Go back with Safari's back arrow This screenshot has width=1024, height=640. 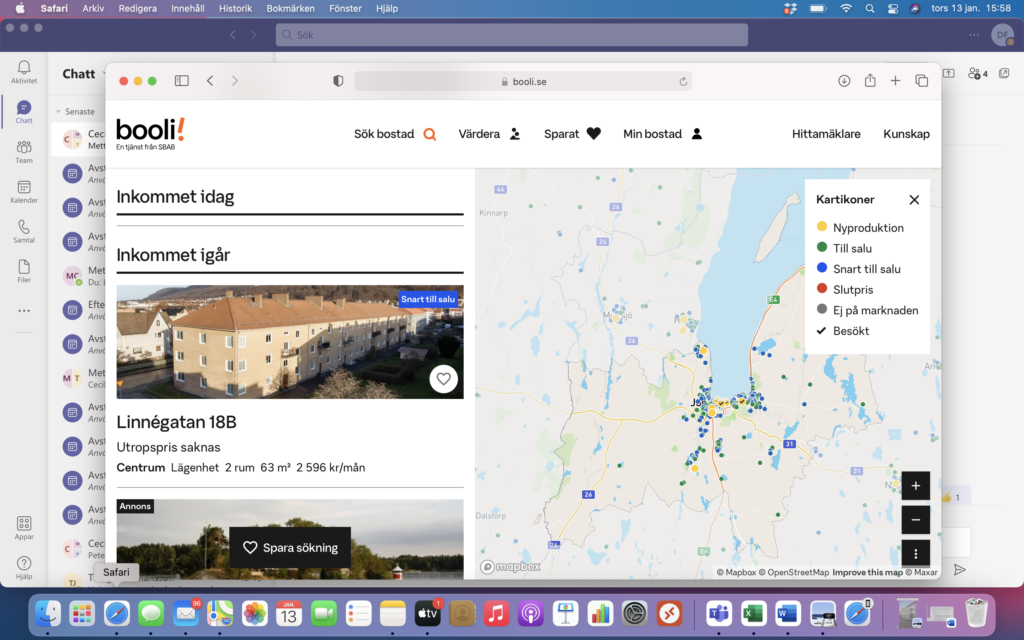click(x=210, y=81)
